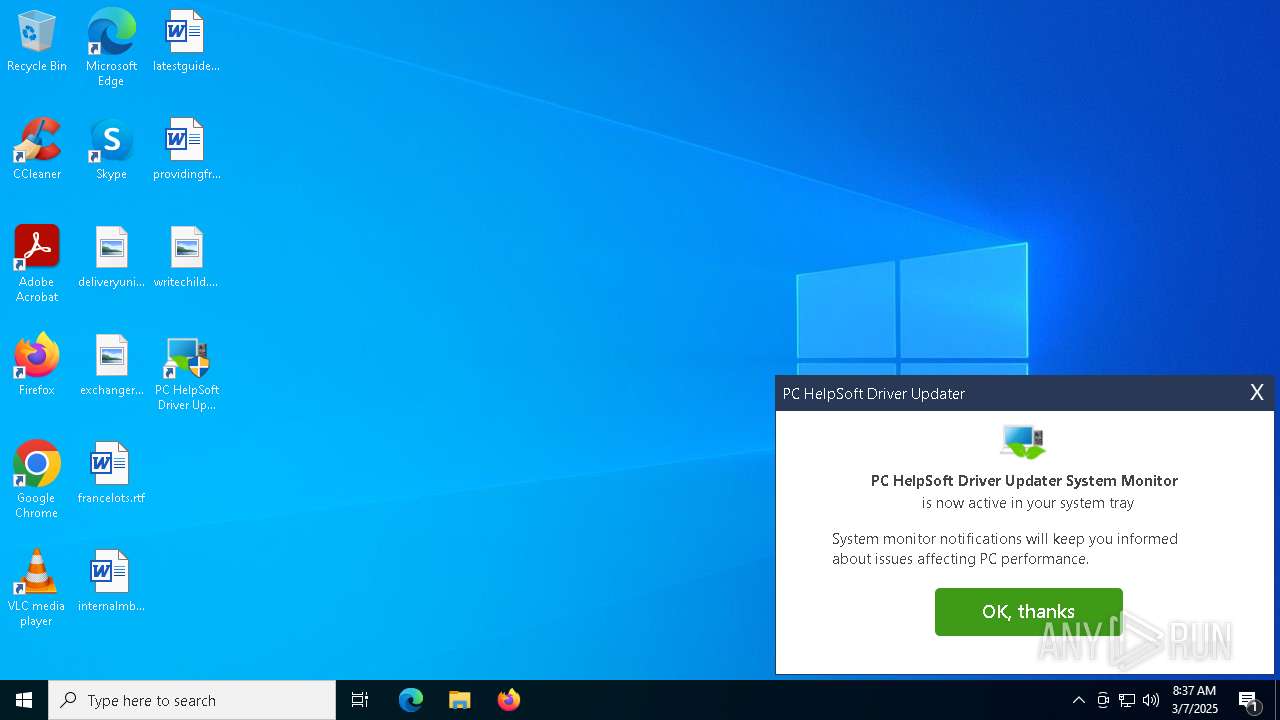The height and width of the screenshot is (720, 1280).
Task: Open the Action Center notifications icon
Action: click(x=1249, y=700)
